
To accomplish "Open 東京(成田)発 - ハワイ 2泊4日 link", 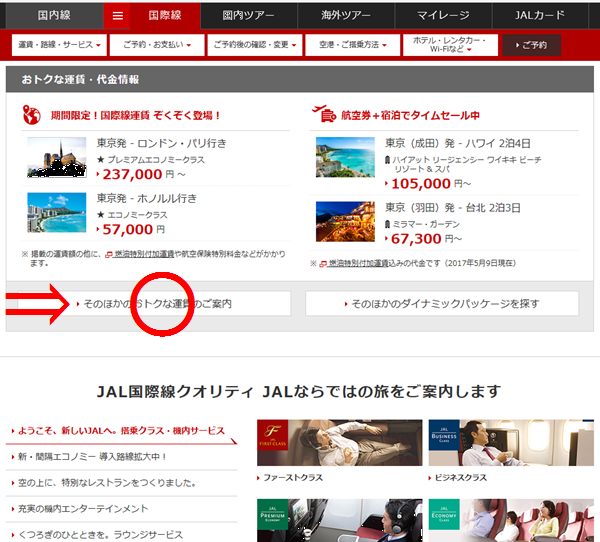I will tap(458, 144).
